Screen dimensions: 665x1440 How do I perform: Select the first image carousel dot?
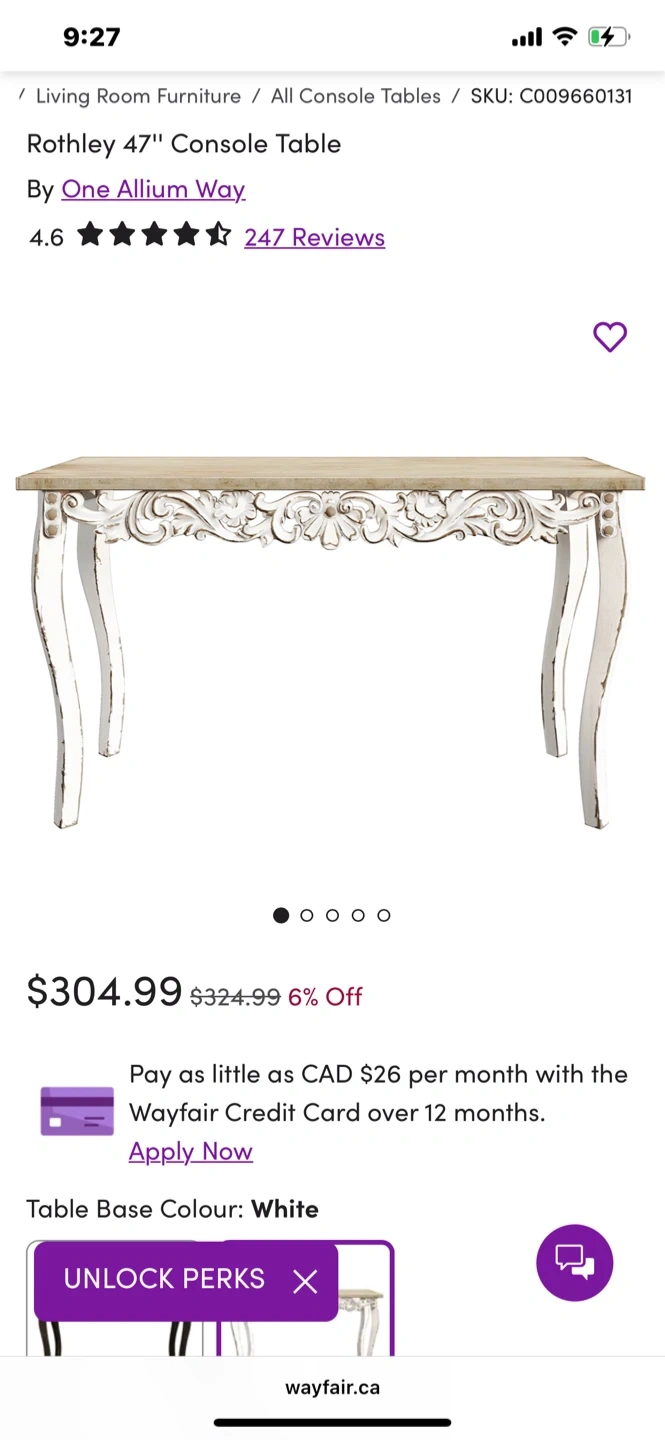click(281, 915)
